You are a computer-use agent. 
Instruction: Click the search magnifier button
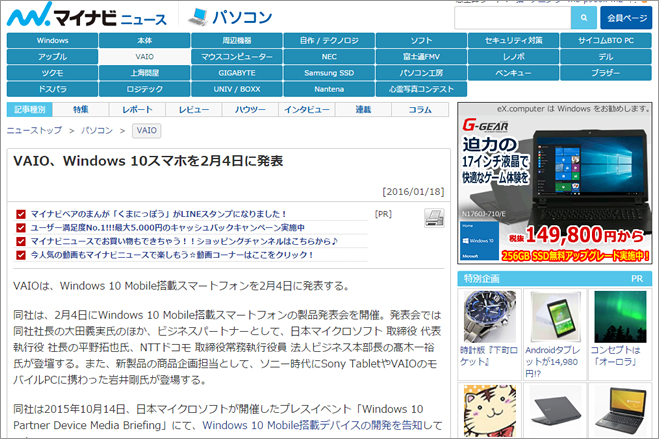[x=584, y=18]
